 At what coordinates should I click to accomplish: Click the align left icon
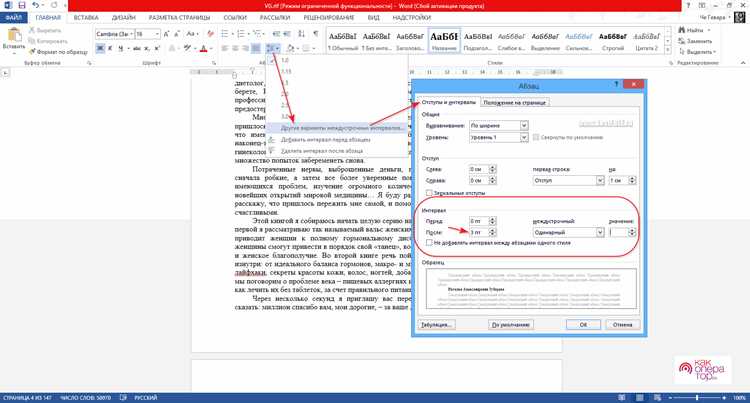pos(224,48)
